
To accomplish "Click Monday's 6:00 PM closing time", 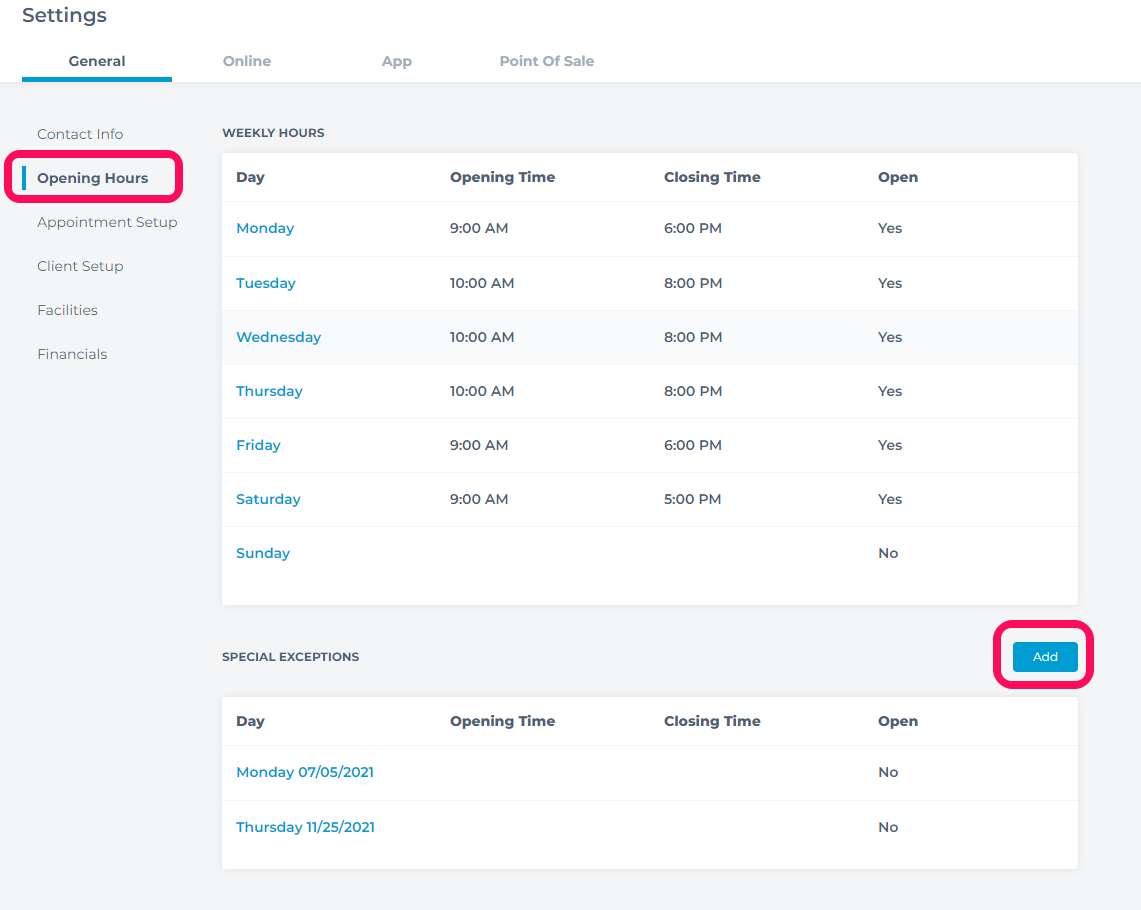I will point(693,228).
